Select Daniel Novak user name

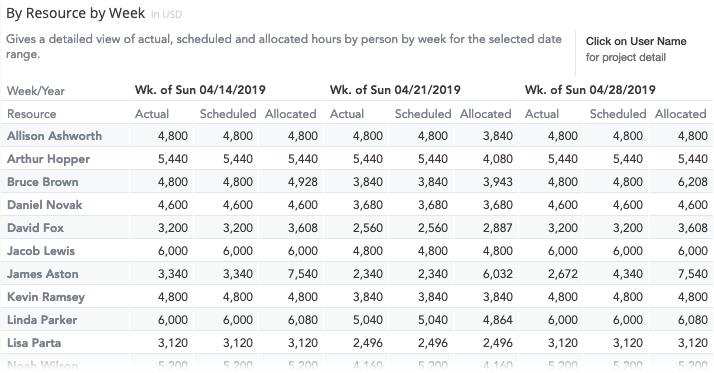click(x=45, y=205)
